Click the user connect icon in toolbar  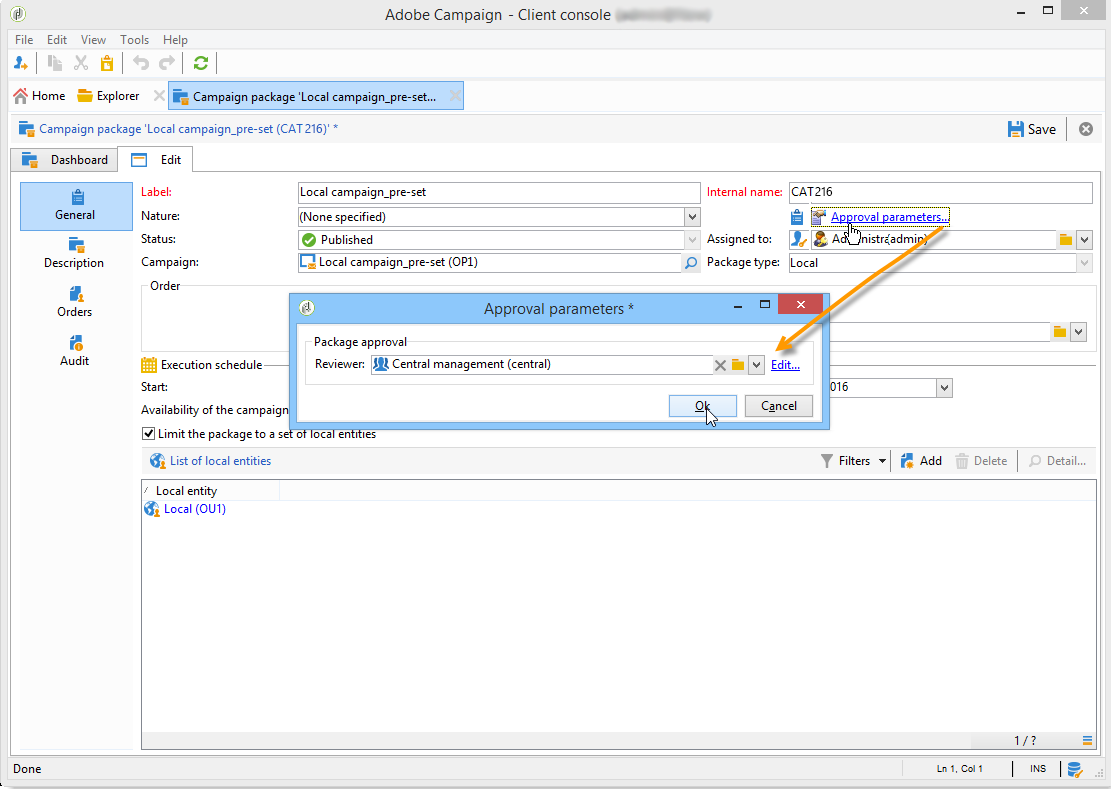21,63
